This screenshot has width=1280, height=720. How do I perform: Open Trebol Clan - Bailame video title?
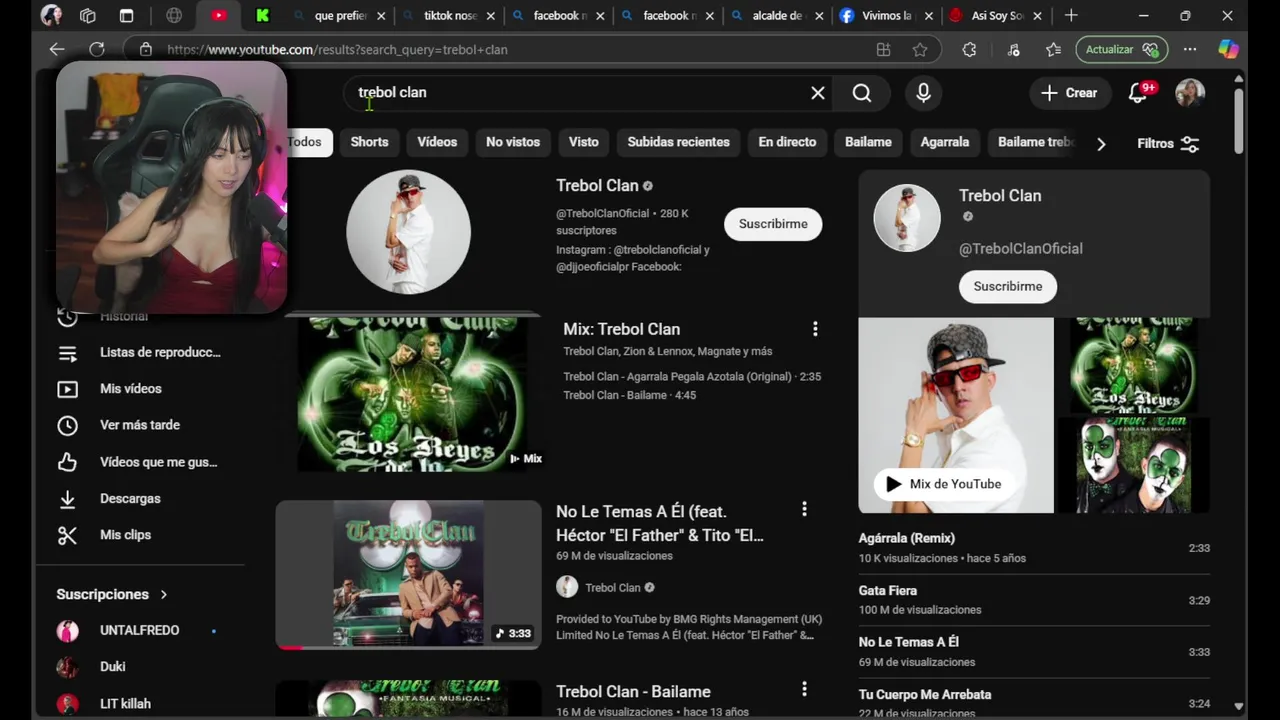633,692
